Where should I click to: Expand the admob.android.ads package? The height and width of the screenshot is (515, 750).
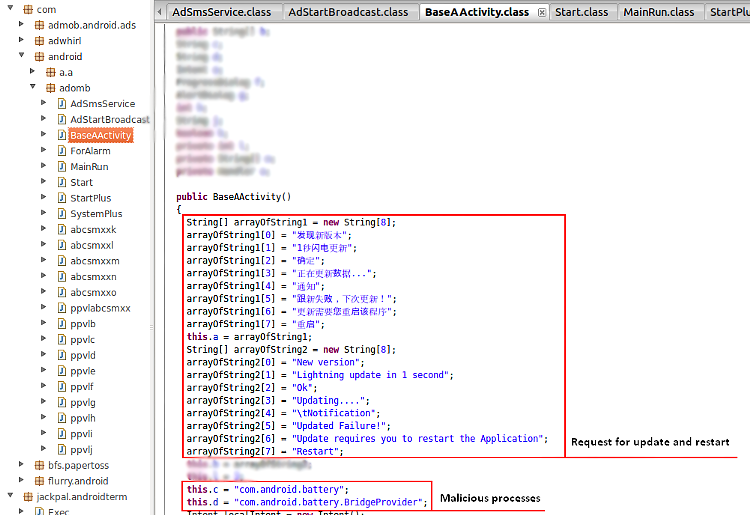[x=22, y=25]
